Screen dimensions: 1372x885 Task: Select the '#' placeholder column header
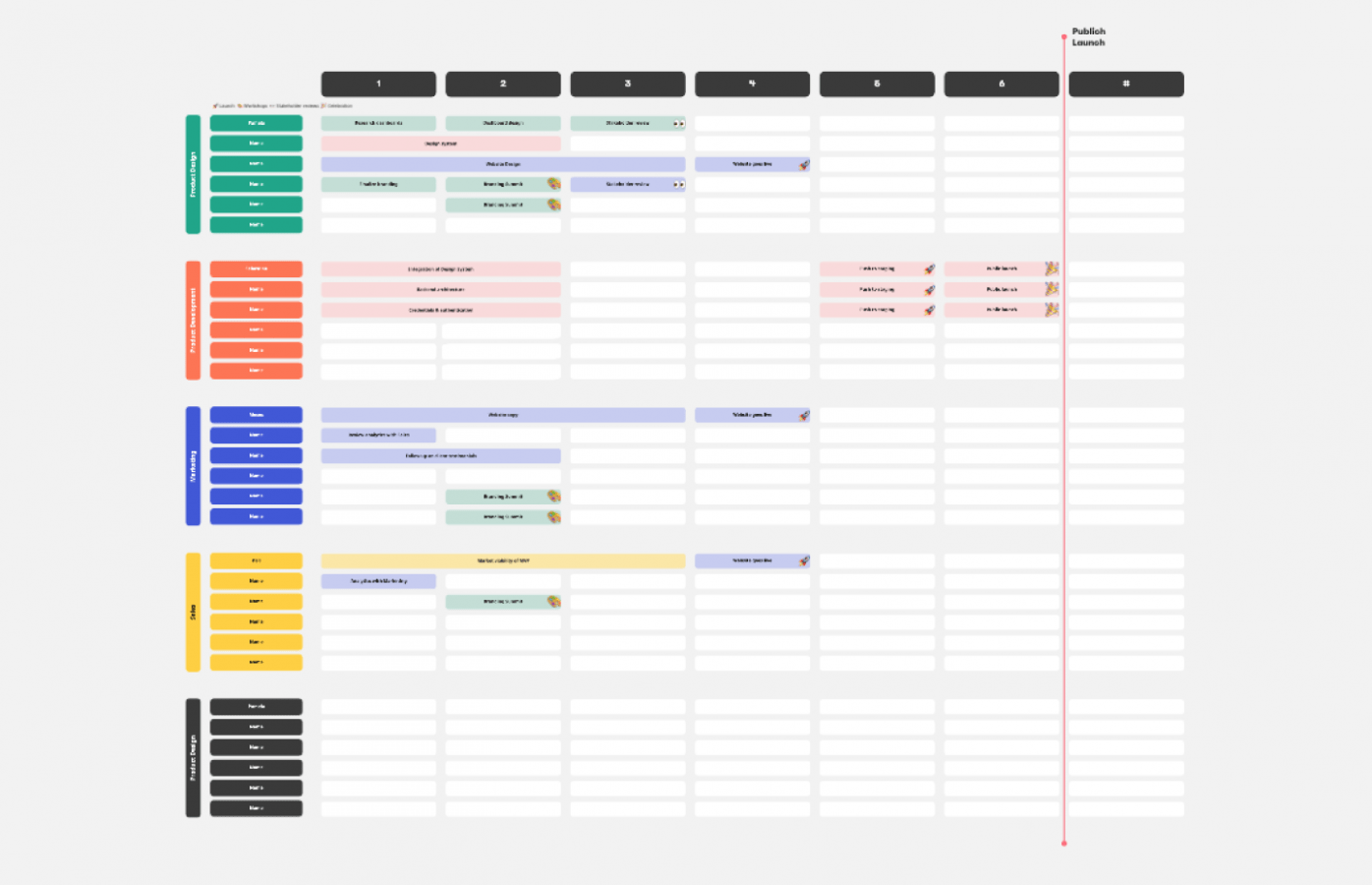[1126, 84]
